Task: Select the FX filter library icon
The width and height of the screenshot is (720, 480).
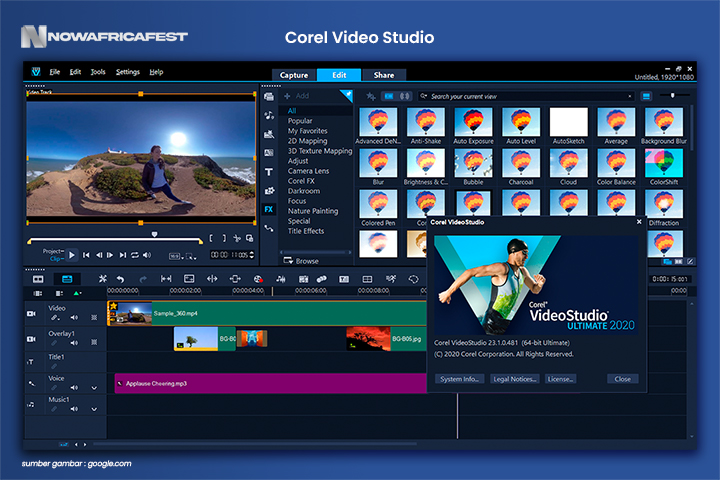Action: coord(269,209)
